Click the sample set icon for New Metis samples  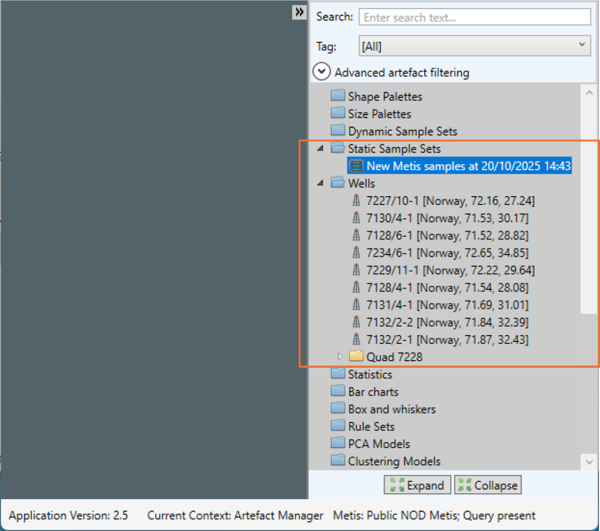(x=355, y=166)
